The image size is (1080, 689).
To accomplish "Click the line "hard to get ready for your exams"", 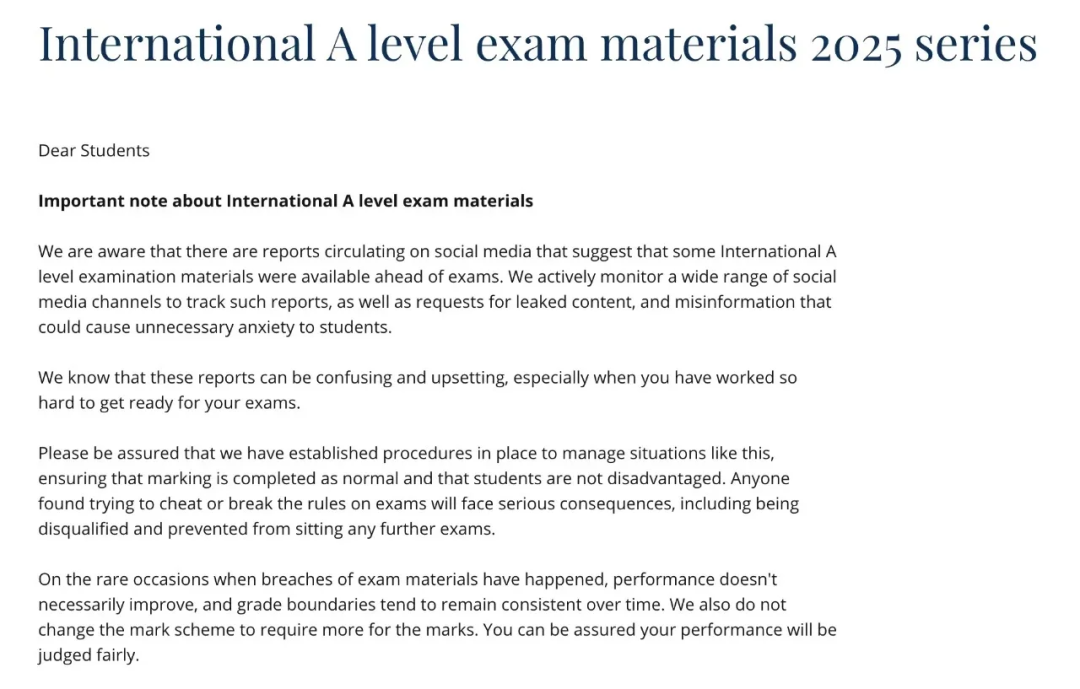I will tap(169, 403).
